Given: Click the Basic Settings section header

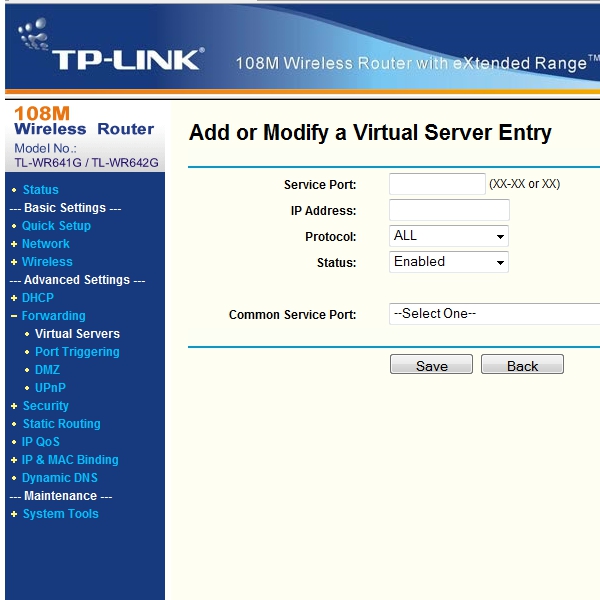Looking at the screenshot, I should pyautogui.click(x=65, y=208).
